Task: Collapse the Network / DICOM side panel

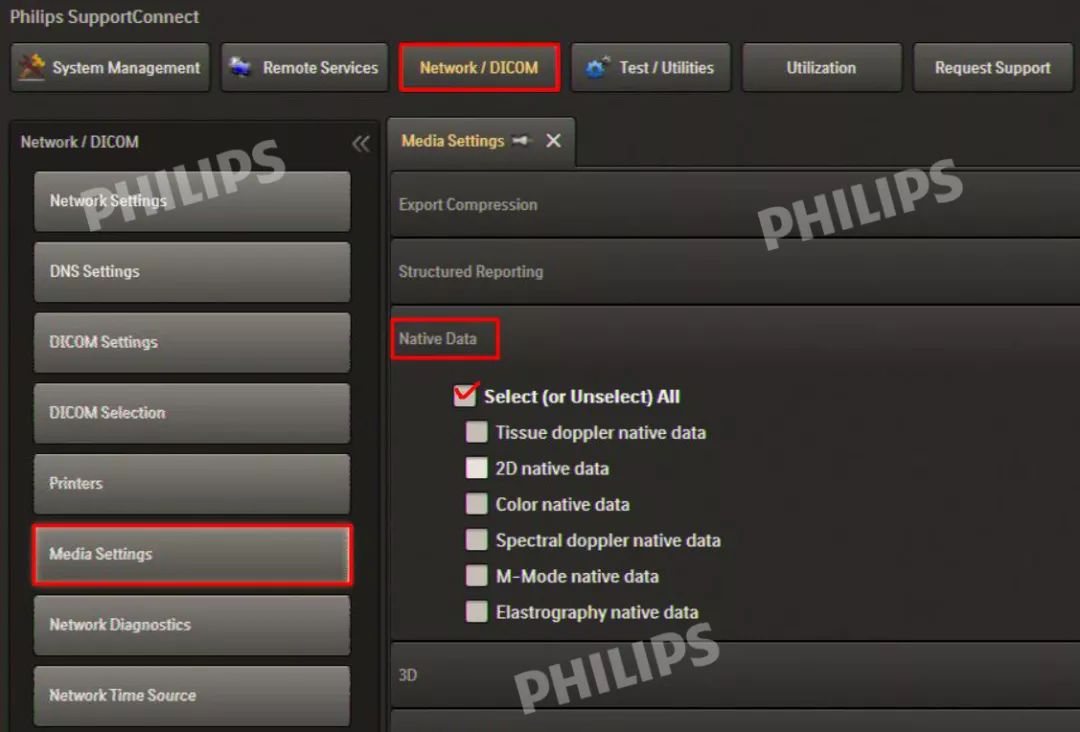Action: (360, 143)
